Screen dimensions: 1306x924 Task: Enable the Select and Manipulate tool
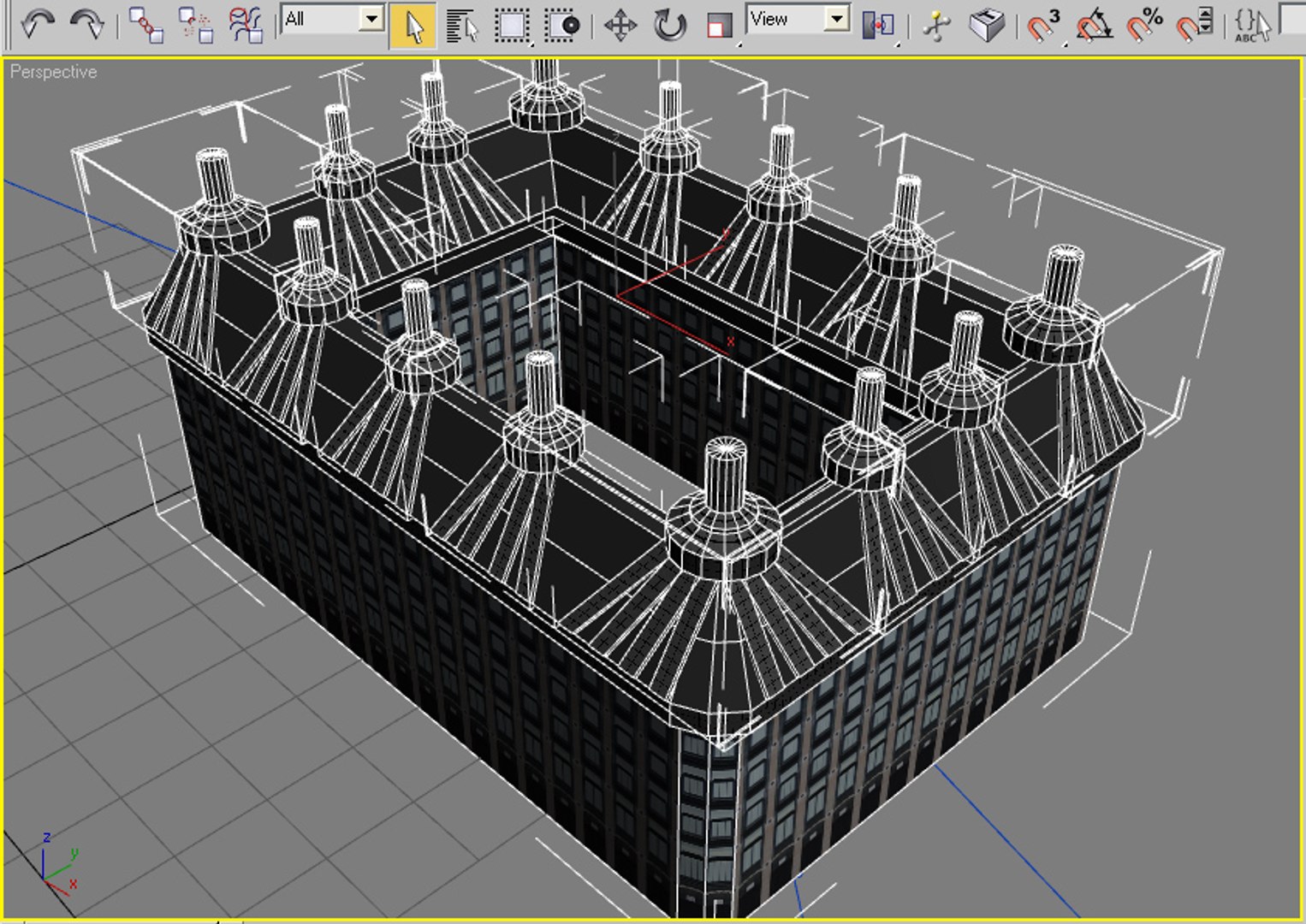[937, 25]
